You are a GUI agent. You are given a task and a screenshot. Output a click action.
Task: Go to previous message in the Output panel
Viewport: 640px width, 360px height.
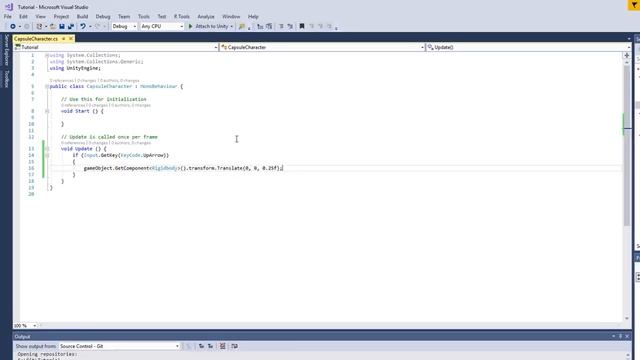coord(201,346)
